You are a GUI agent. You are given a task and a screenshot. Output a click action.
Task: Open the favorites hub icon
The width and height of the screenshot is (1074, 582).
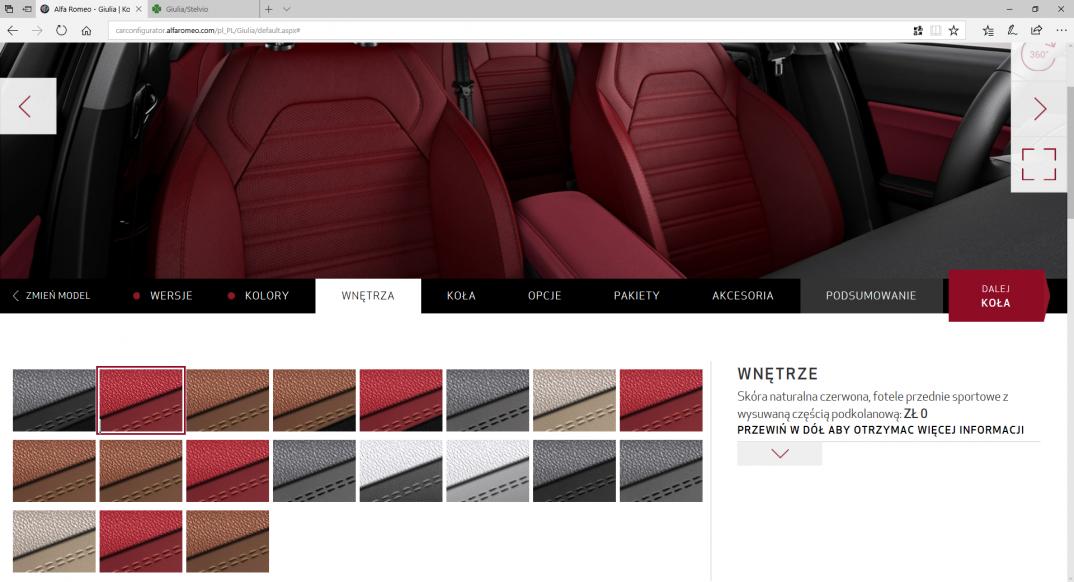tap(988, 30)
